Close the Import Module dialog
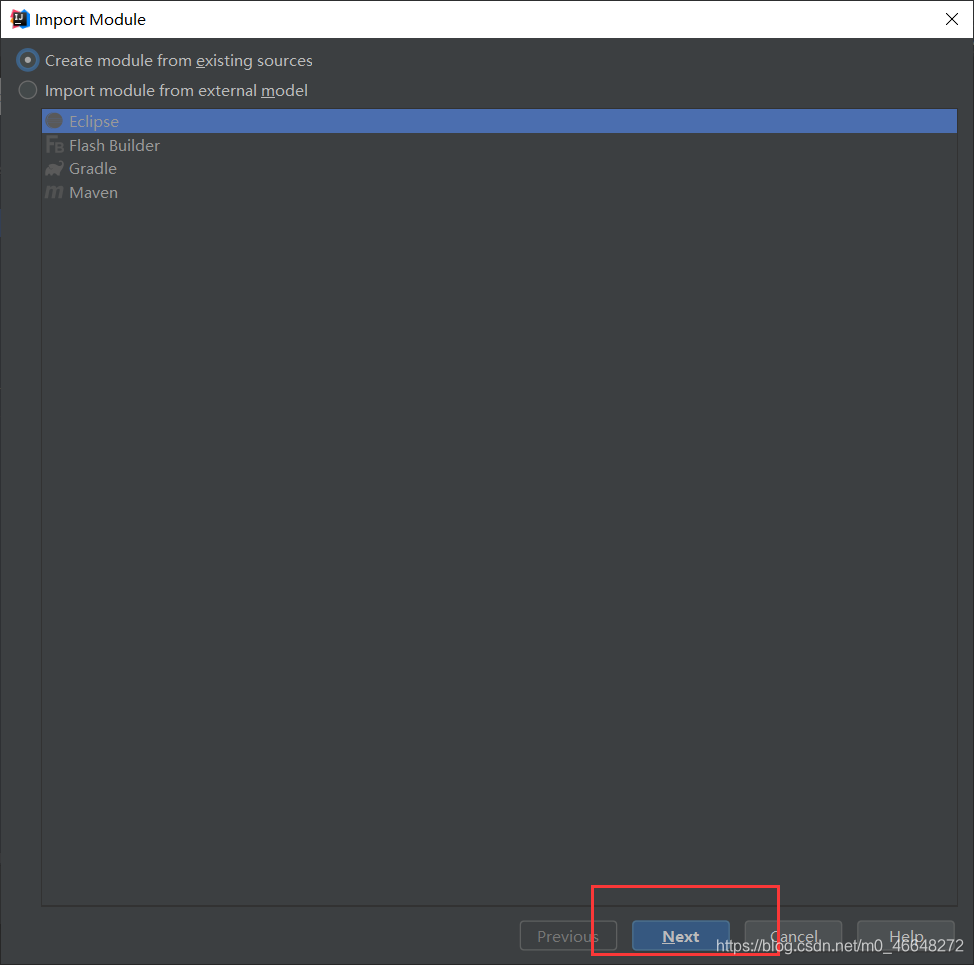 [x=952, y=19]
